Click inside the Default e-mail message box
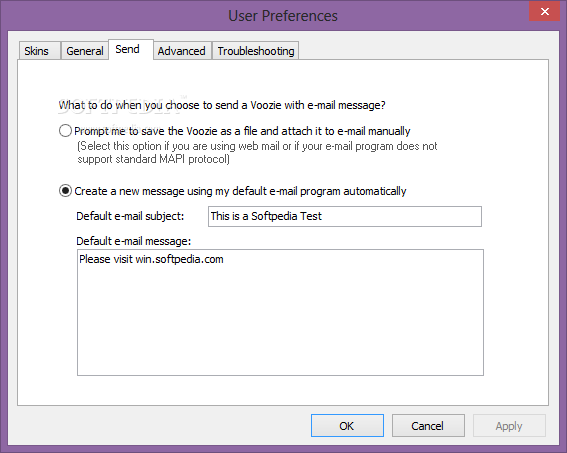567x453 pixels. (x=280, y=312)
